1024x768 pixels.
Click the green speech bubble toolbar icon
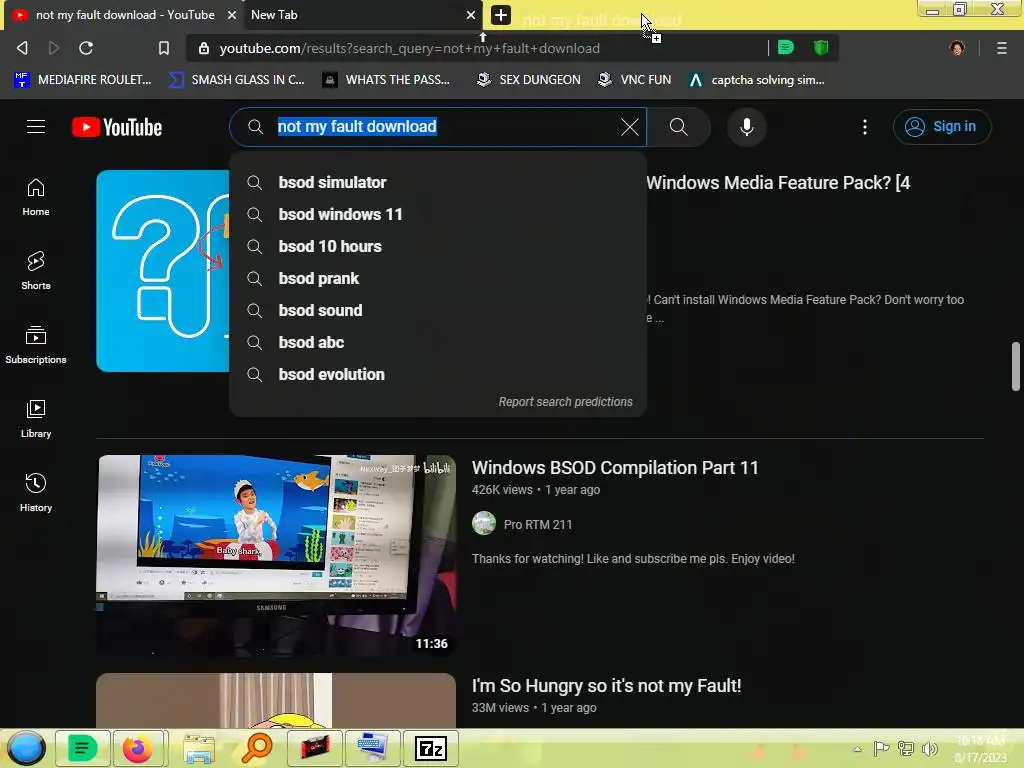pyautogui.click(x=786, y=47)
